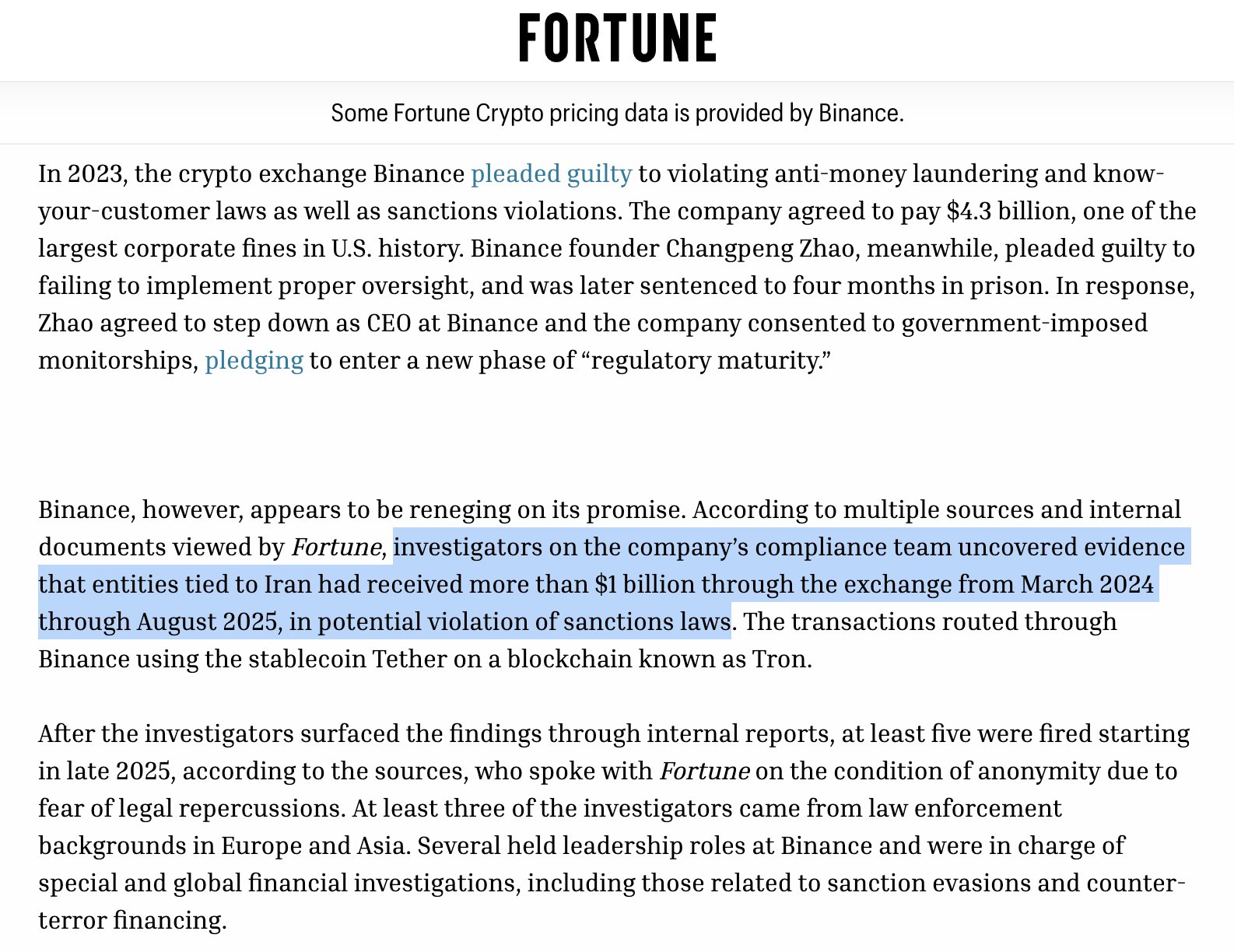Screen dimensions: 1234x952
Task: Click "terror financing" on the last line
Action: 131,921
